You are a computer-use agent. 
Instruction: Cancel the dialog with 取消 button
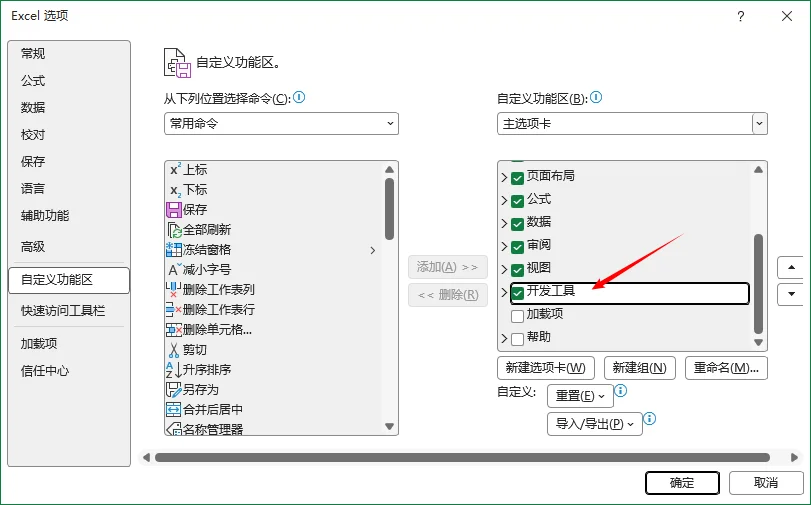[x=766, y=483]
